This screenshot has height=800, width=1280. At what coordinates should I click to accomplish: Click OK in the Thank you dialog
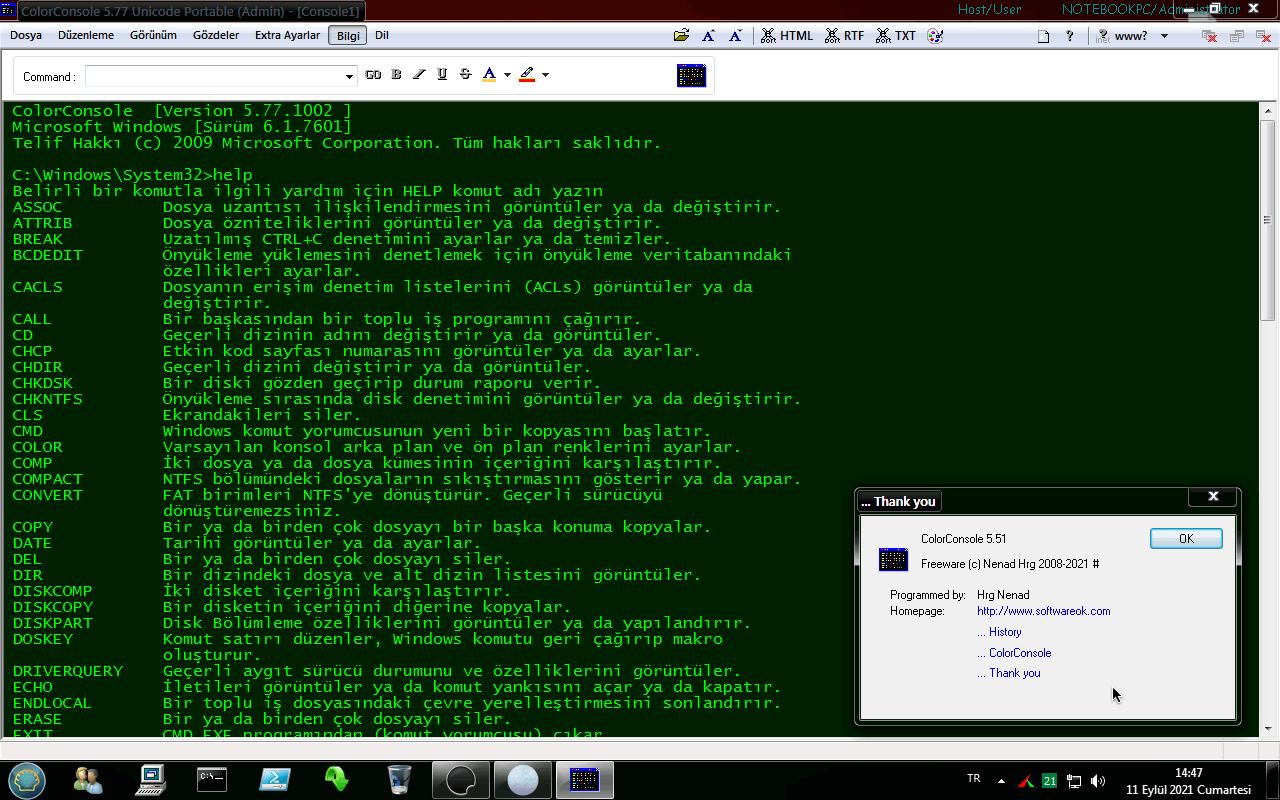pos(1186,538)
